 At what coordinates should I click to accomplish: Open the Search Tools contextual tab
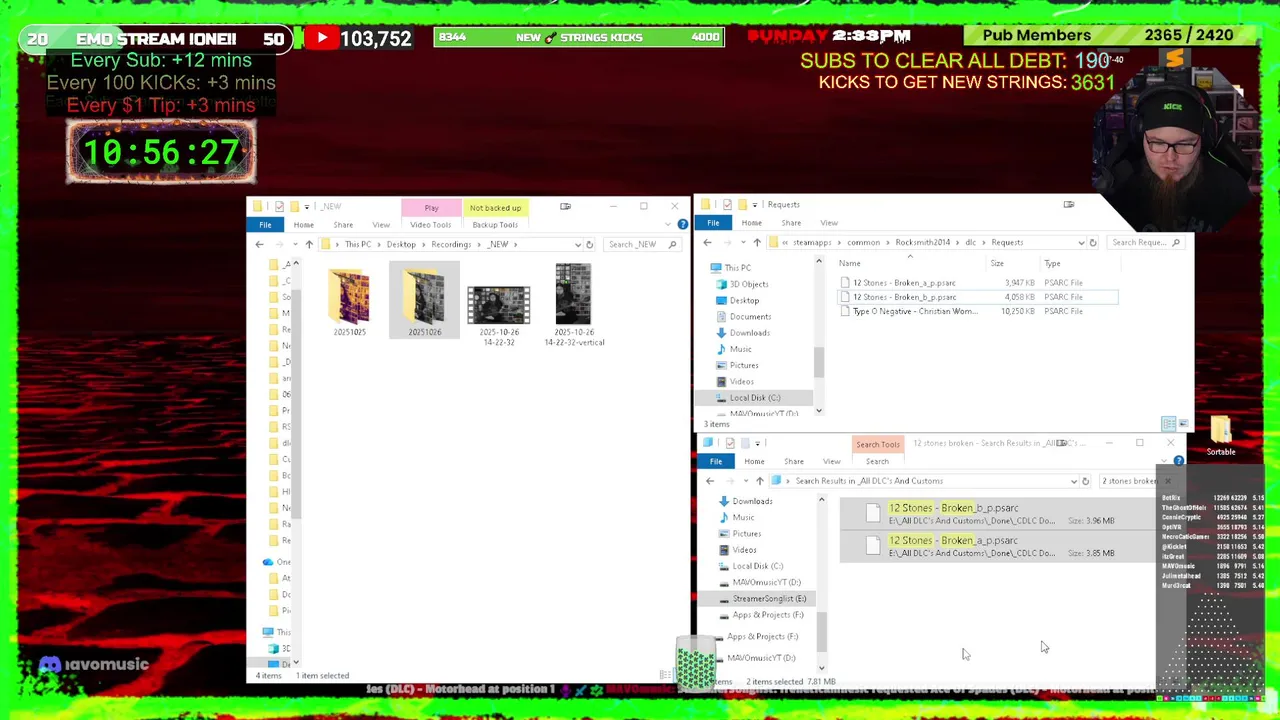tap(877, 444)
